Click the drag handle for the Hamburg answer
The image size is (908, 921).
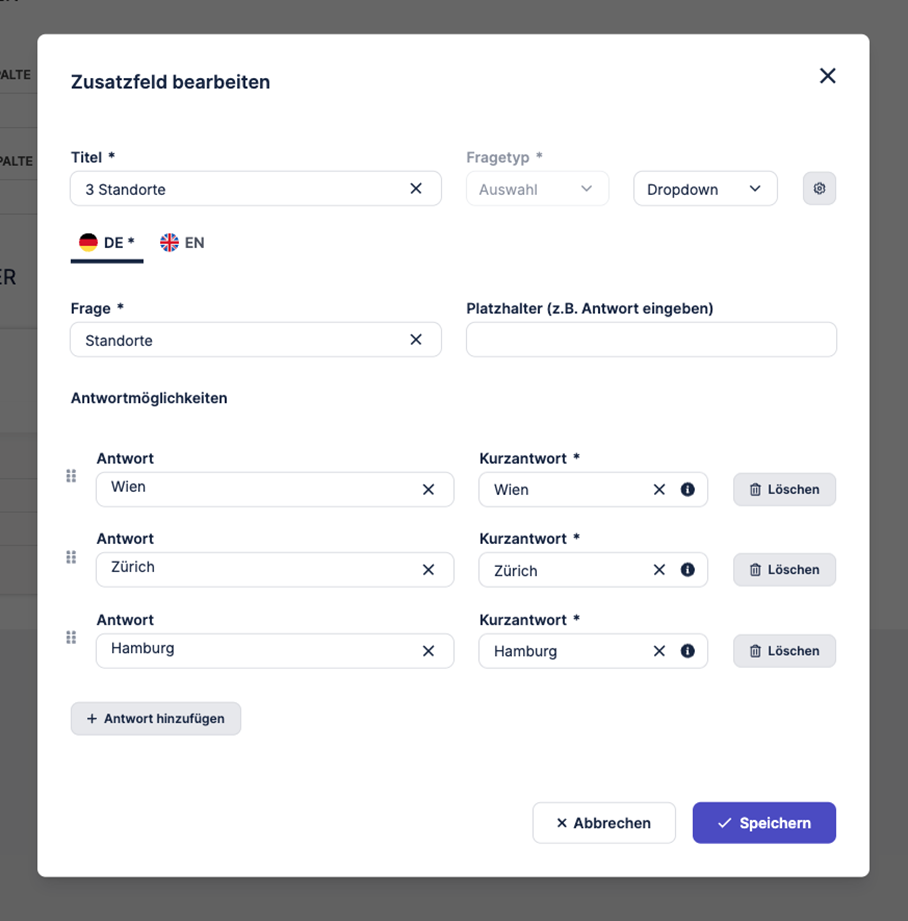coord(71,637)
